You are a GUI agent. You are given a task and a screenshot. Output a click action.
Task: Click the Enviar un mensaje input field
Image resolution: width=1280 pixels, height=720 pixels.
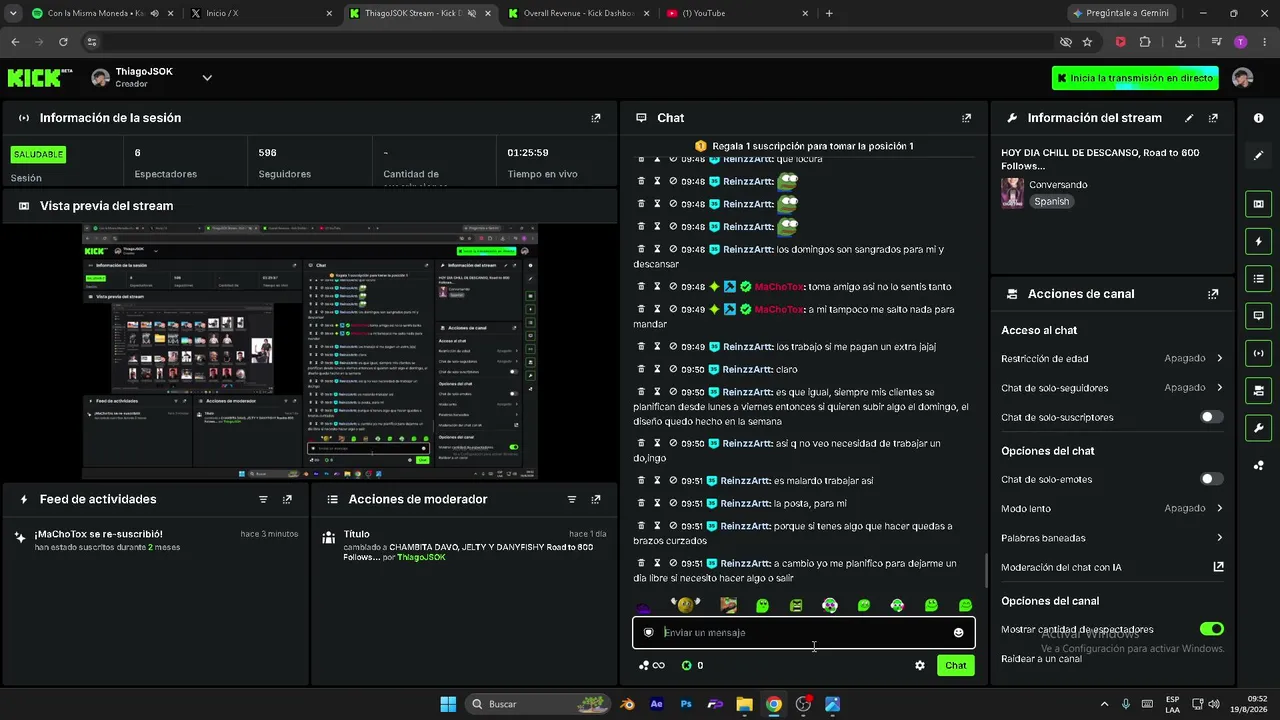pyautogui.click(x=803, y=632)
